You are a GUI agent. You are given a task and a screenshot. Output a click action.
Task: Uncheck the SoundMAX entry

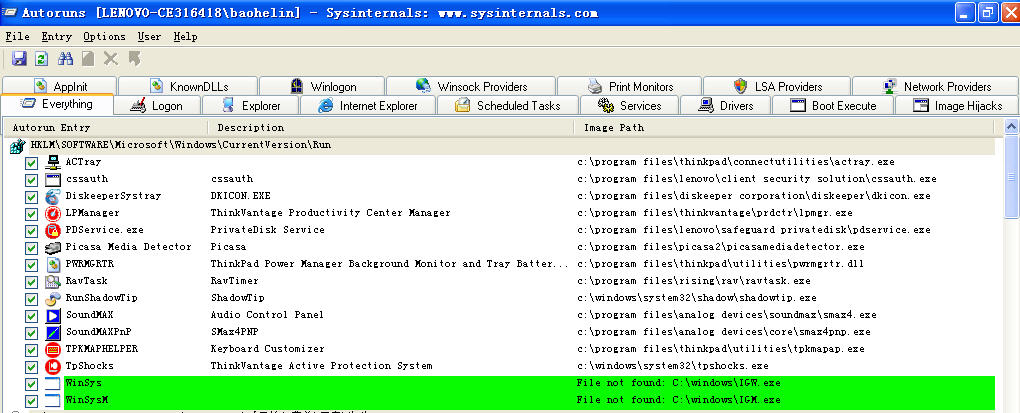tap(31, 316)
